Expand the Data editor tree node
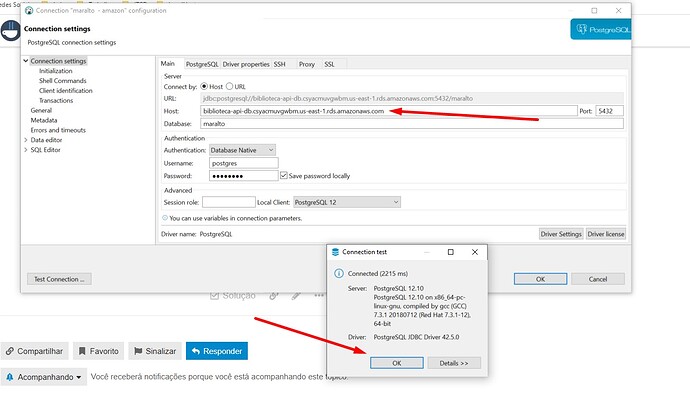 tap(26, 140)
